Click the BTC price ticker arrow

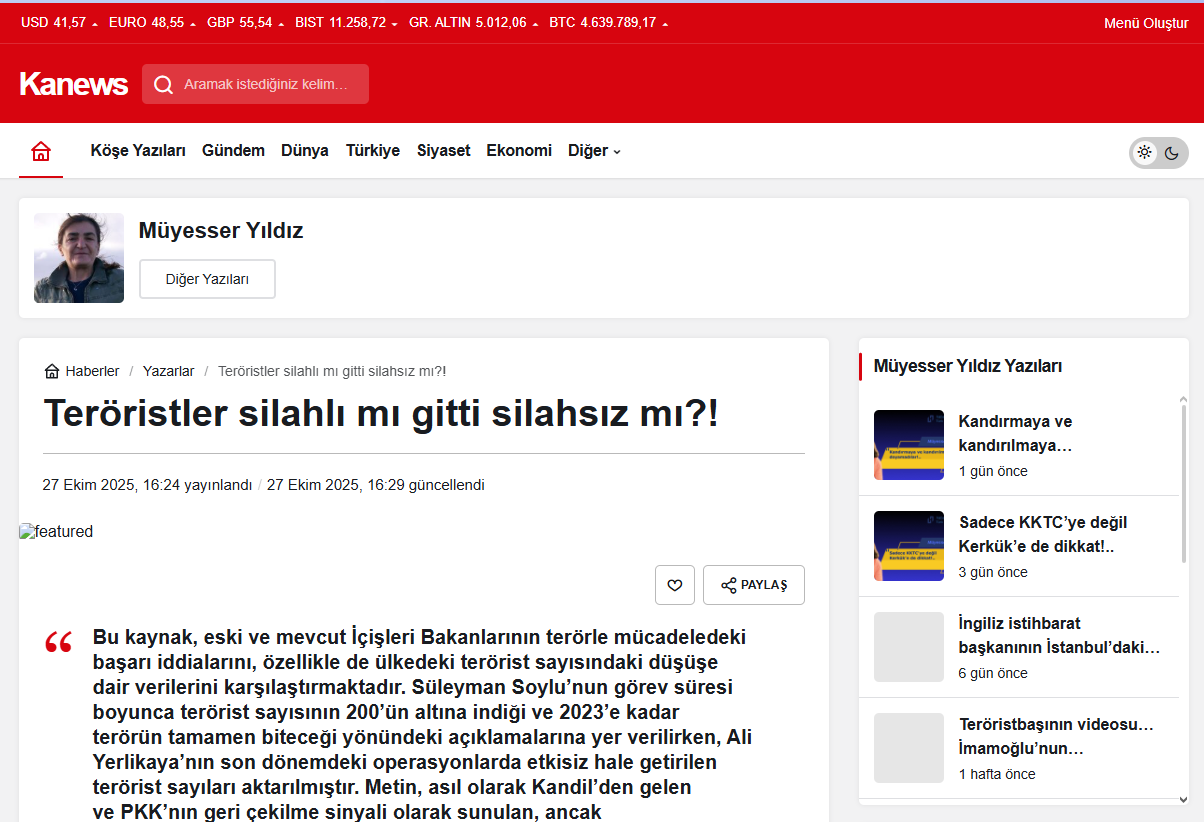point(665,23)
